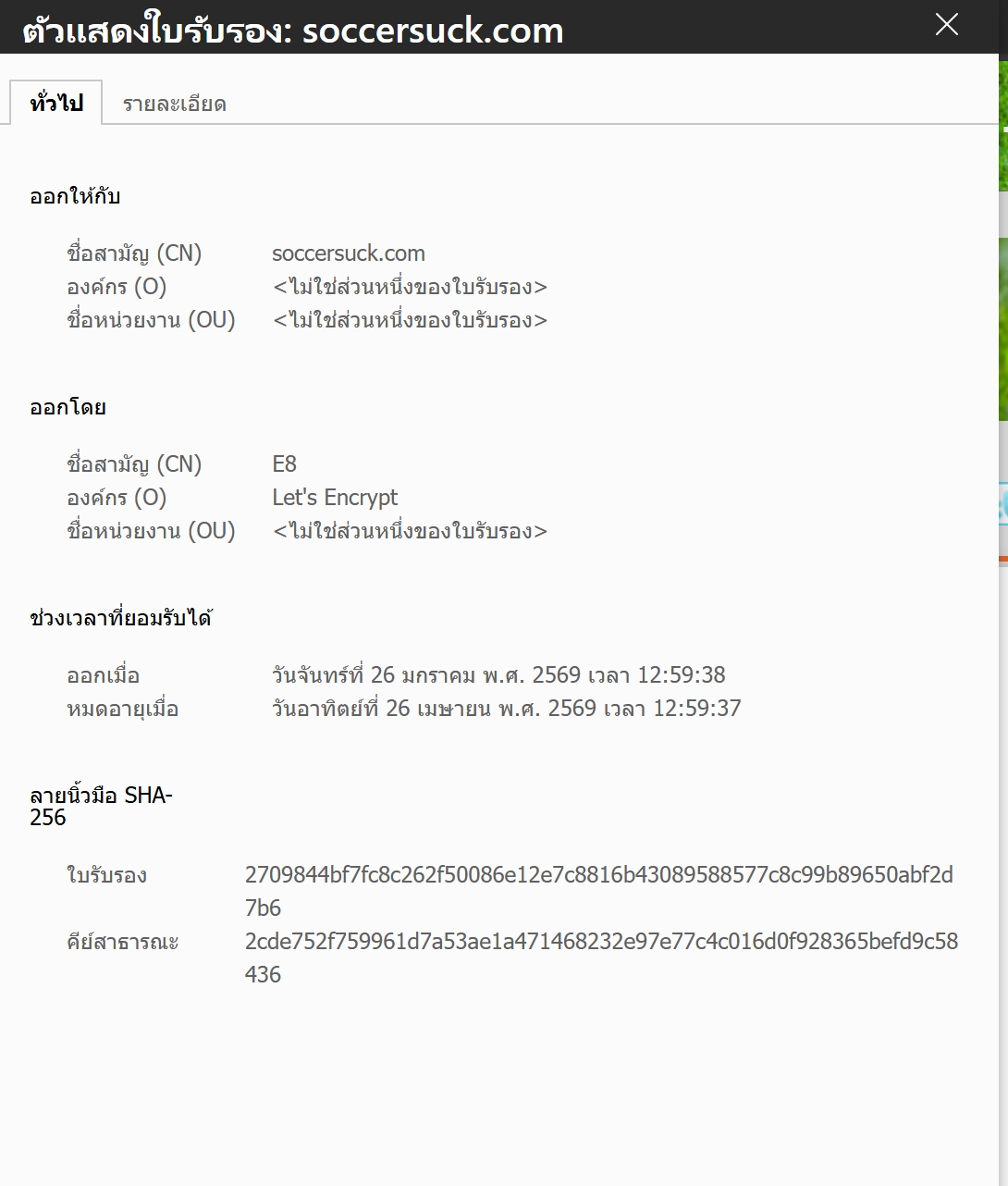Click the issuer ชื่อหน่วยงาน (OU) placeholder value
This screenshot has height=1186, width=1008.
tap(410, 531)
